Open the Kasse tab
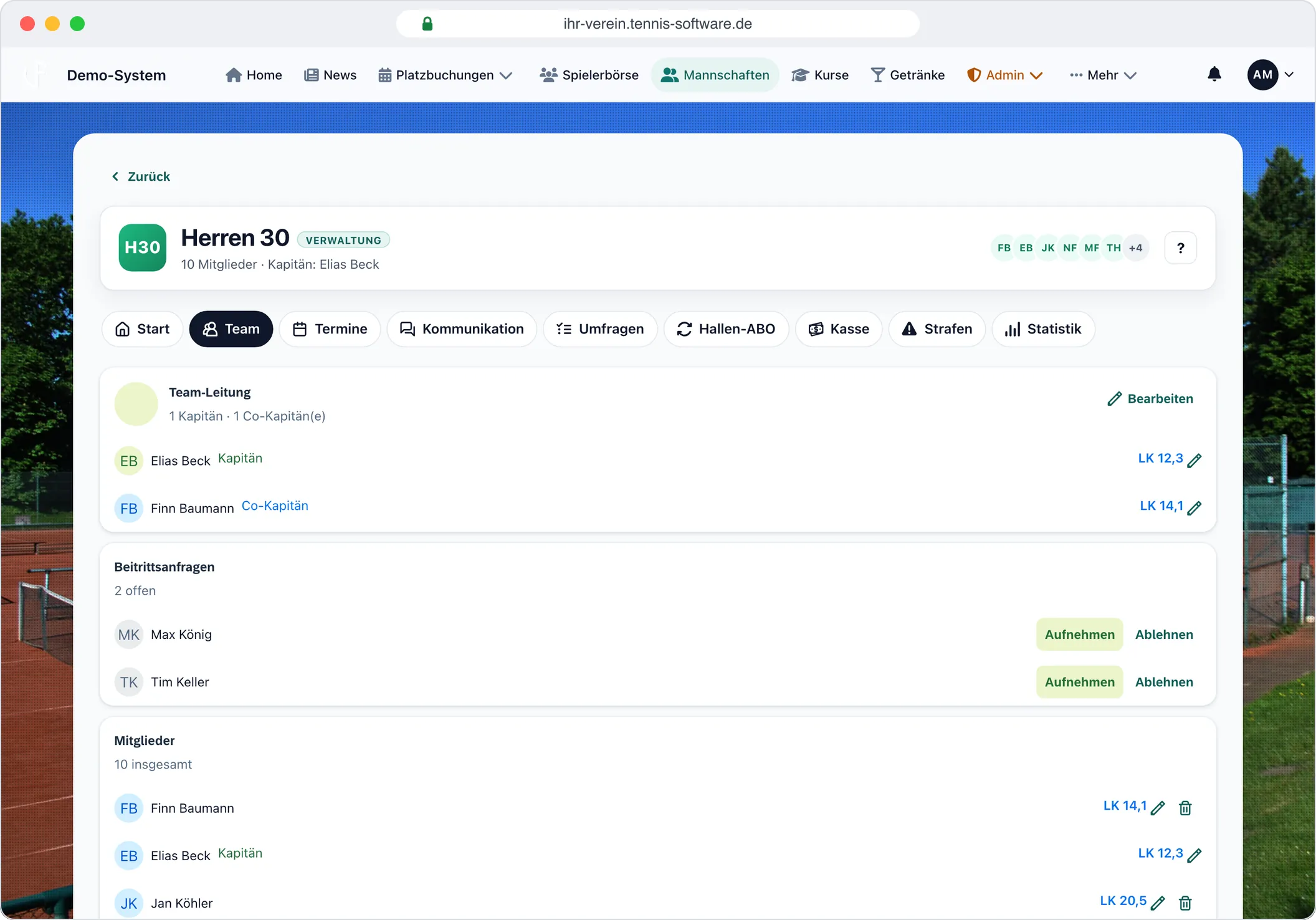This screenshot has width=1316, height=920. point(839,329)
